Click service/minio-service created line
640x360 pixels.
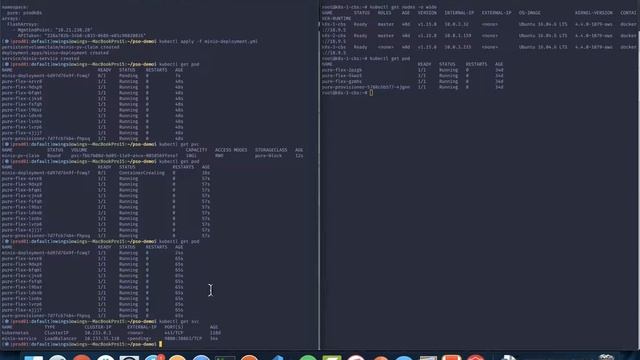(40, 58)
